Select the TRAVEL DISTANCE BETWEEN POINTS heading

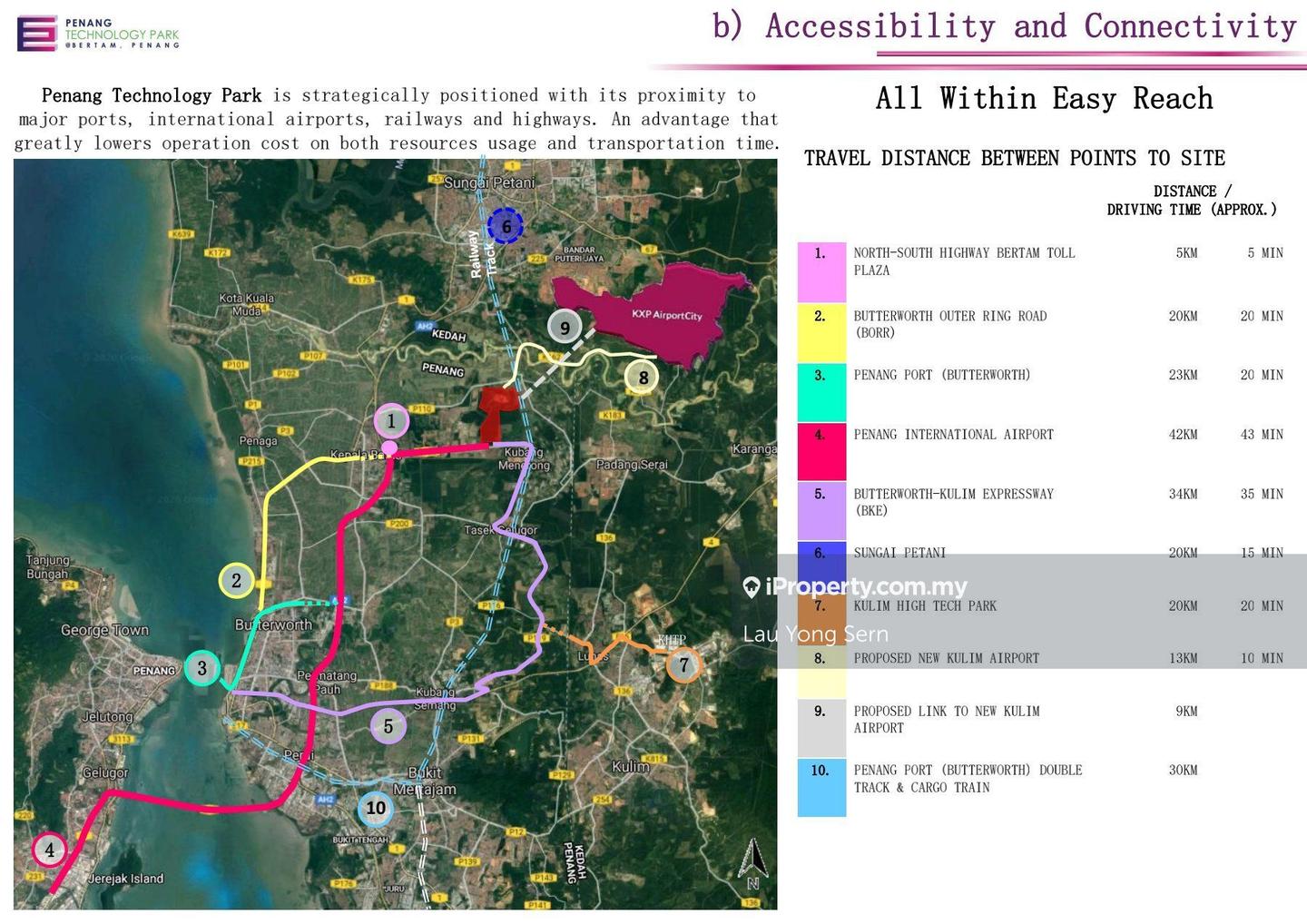click(1014, 158)
